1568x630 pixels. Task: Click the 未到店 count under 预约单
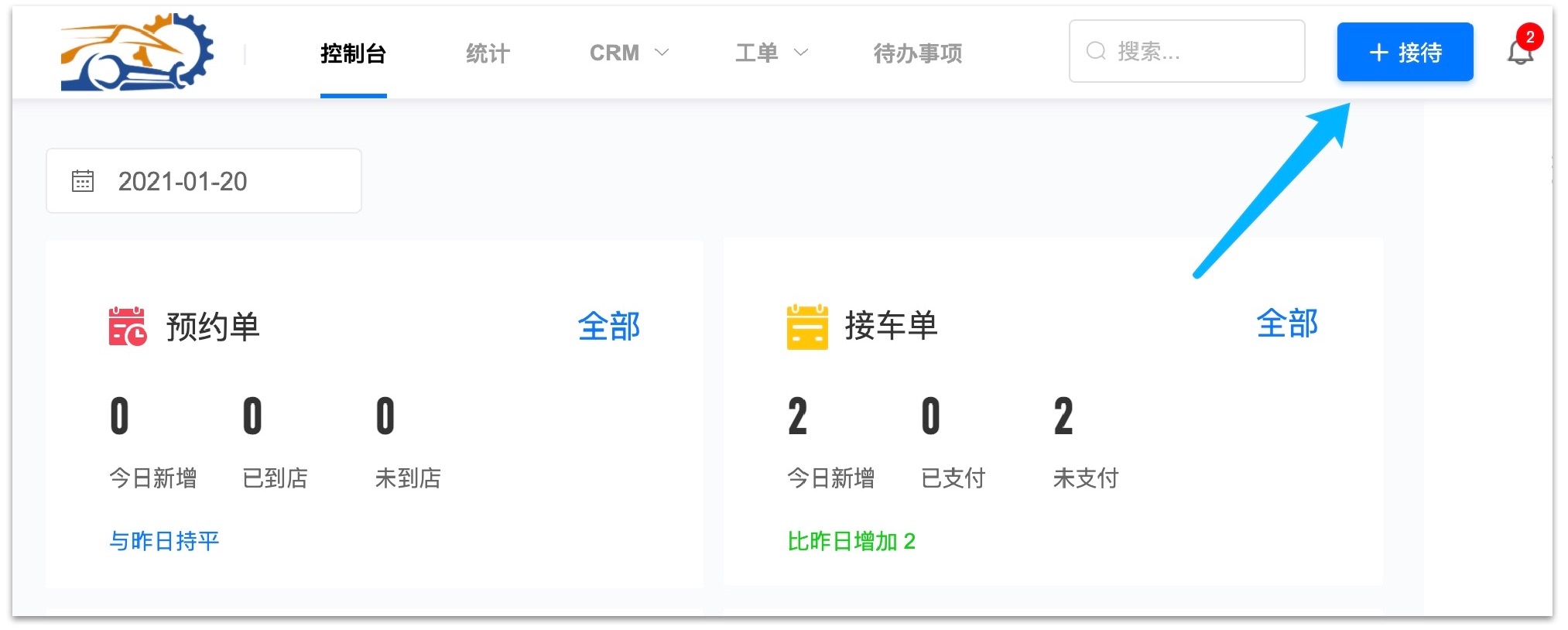[x=385, y=416]
